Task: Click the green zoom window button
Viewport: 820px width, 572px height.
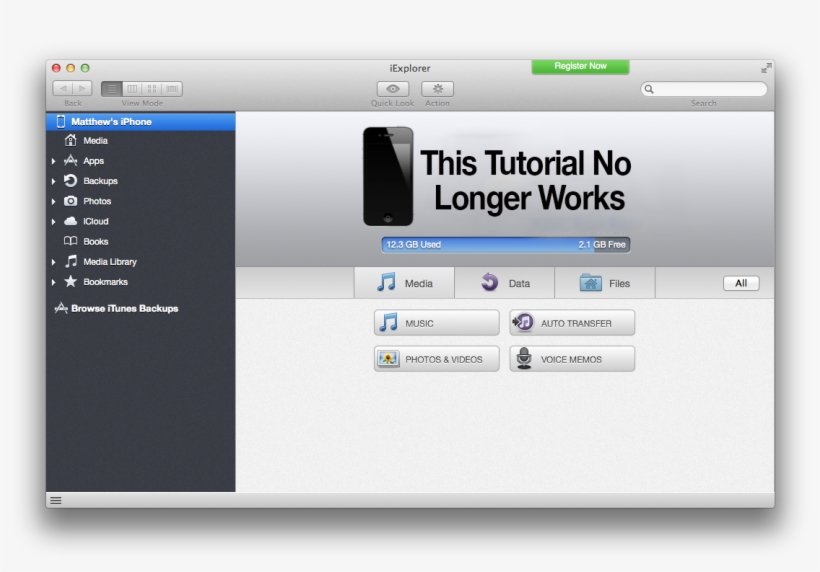Action: click(x=85, y=68)
